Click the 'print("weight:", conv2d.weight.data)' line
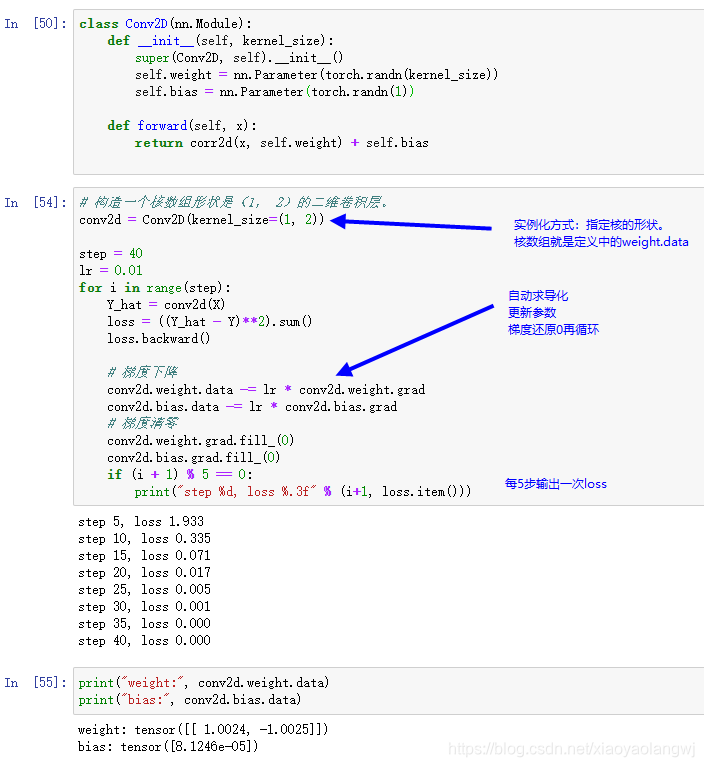 204,682
